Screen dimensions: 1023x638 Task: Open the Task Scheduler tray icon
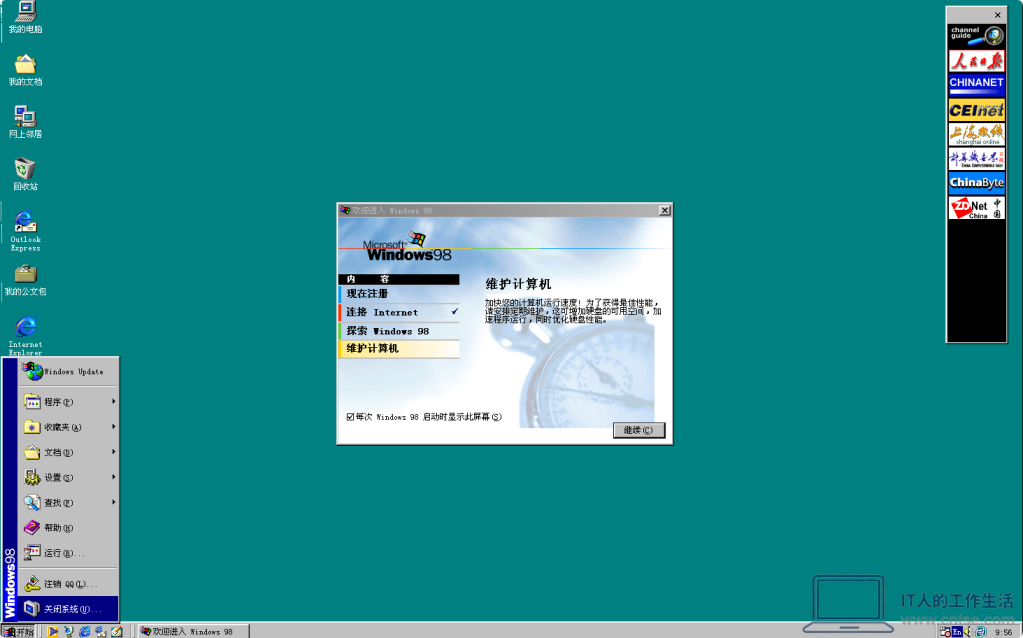pos(945,631)
